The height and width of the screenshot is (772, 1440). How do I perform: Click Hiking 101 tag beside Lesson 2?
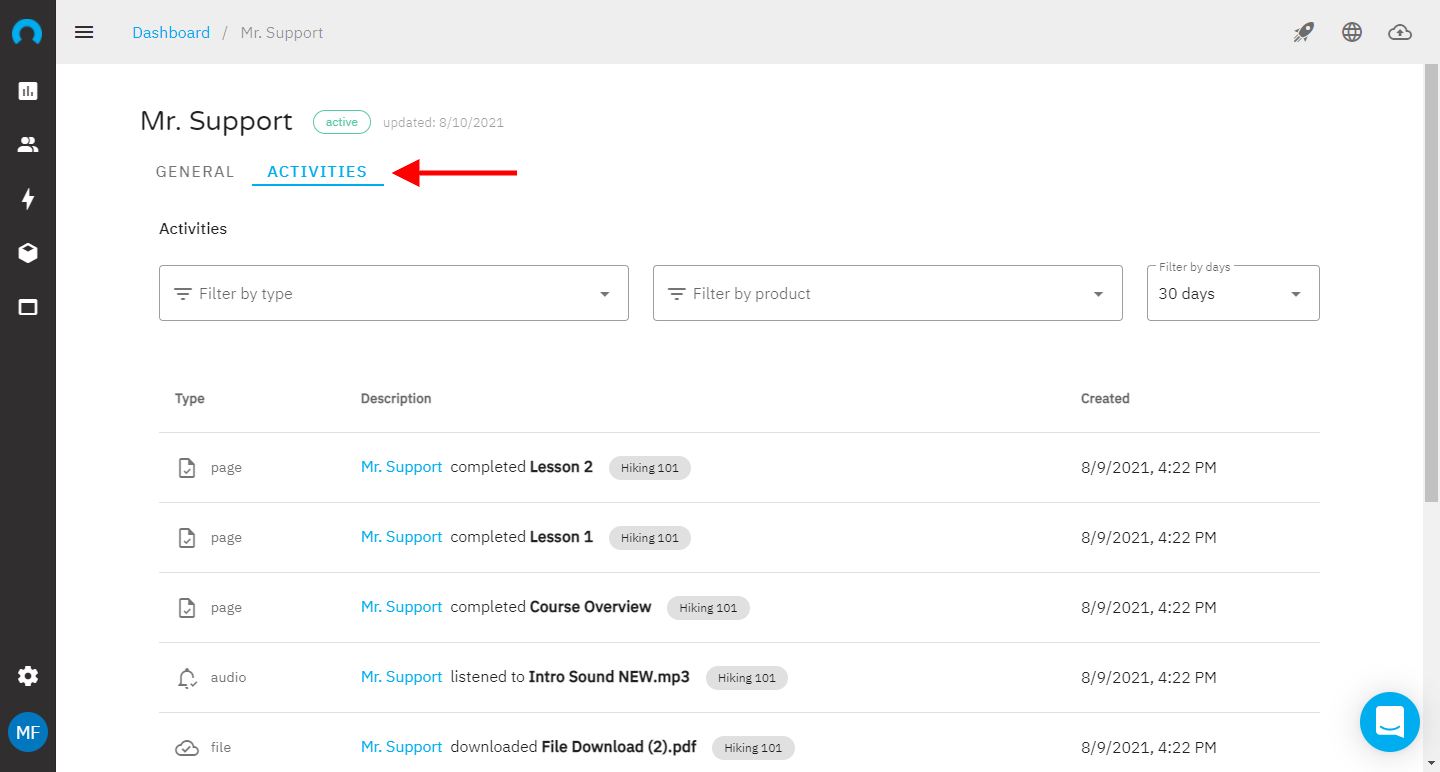coord(650,468)
